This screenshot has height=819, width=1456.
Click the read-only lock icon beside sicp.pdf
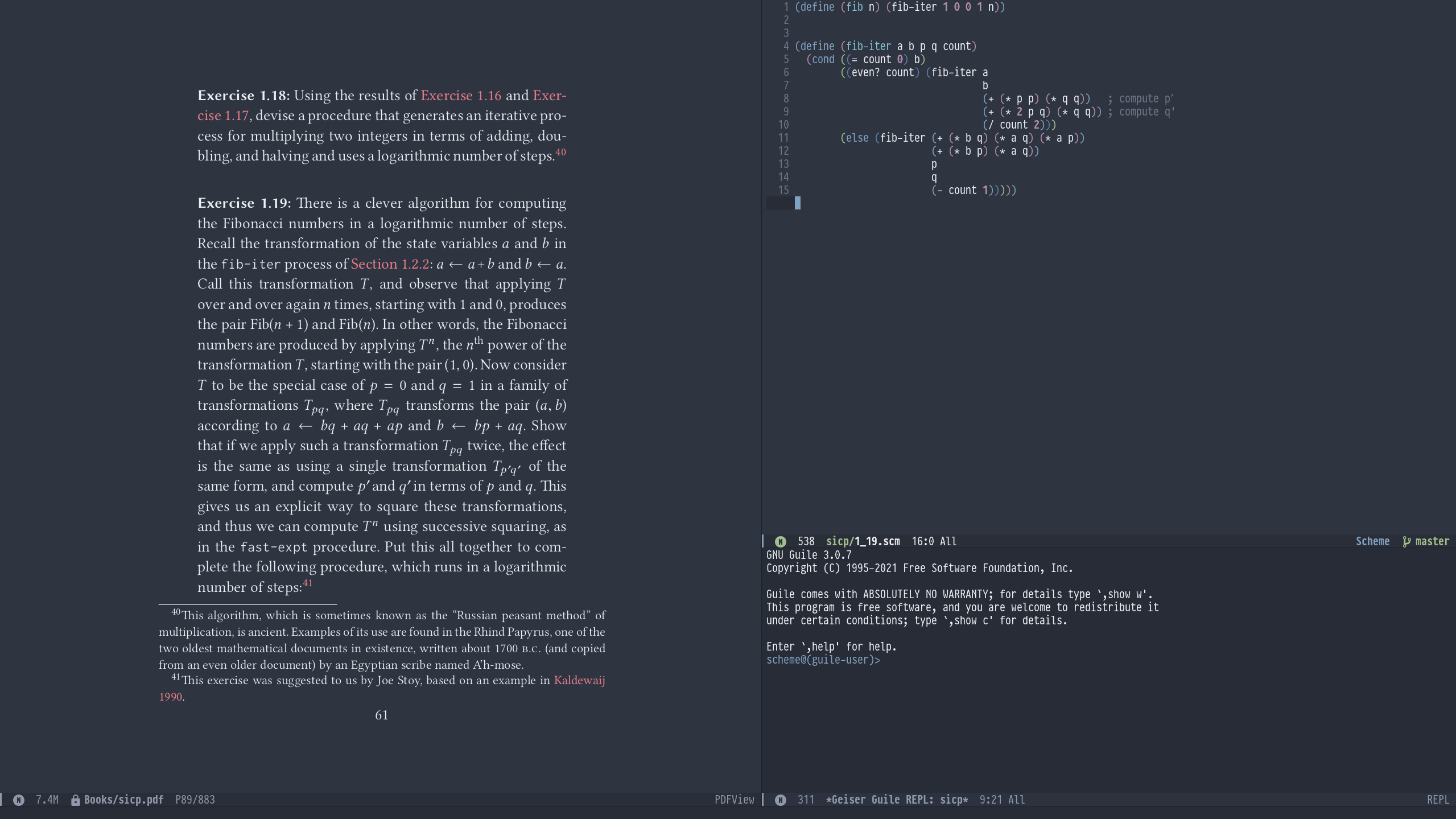[75, 800]
